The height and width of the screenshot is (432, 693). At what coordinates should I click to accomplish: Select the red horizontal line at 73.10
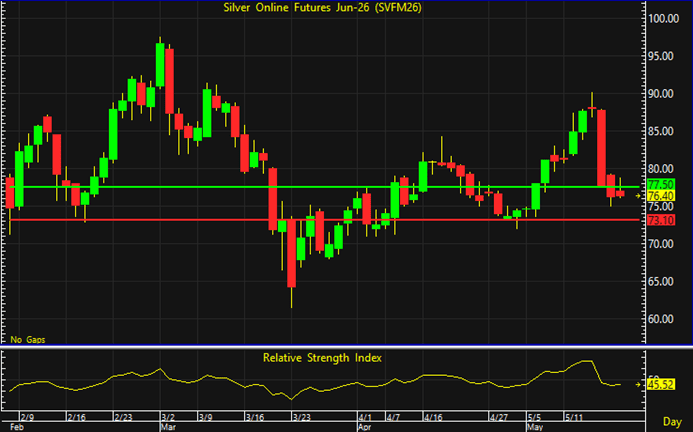pos(325,220)
